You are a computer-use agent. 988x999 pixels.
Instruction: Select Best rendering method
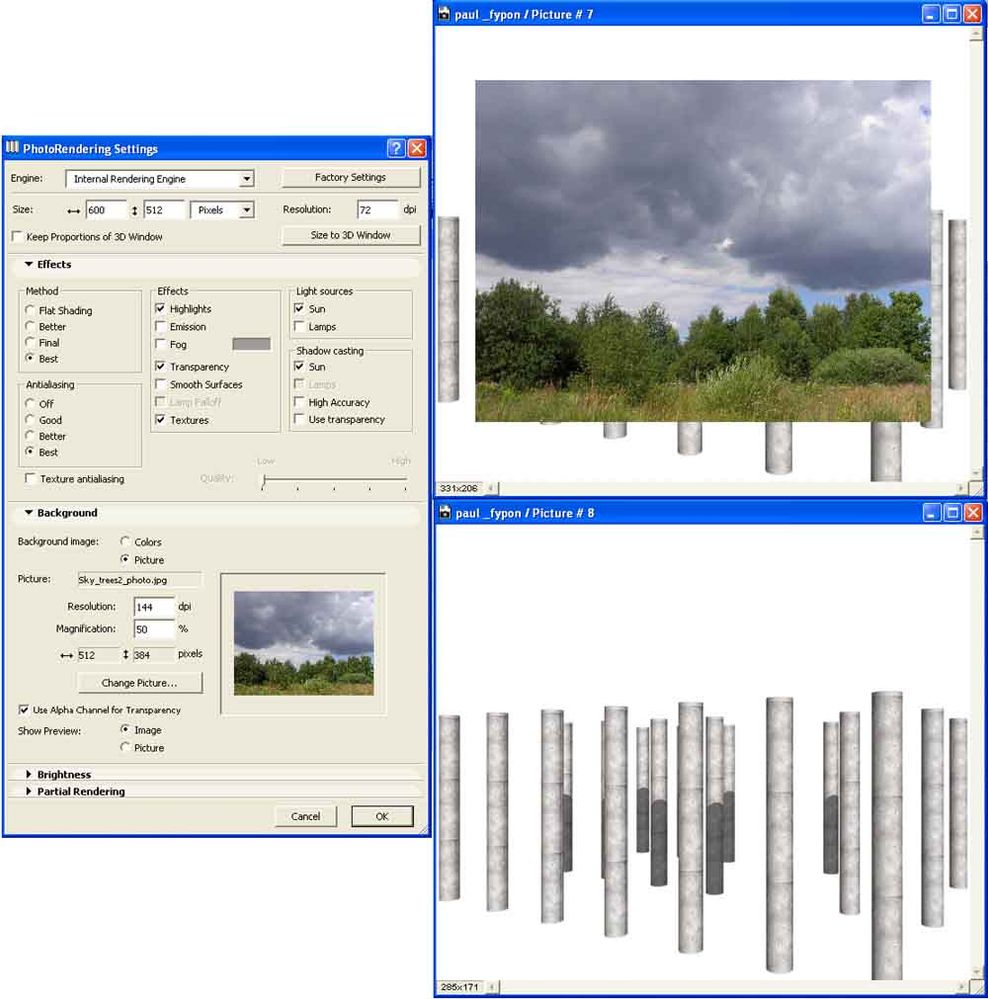(x=30, y=358)
